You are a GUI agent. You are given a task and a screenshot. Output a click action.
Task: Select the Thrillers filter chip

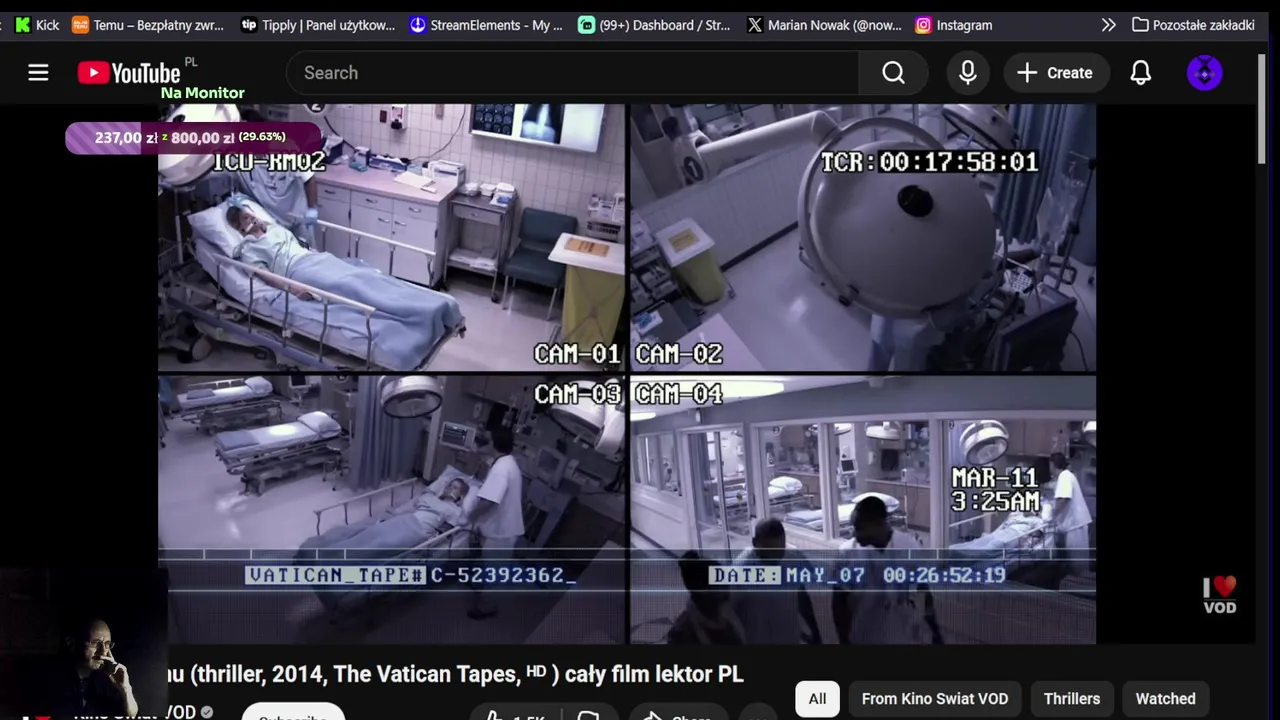click(1072, 699)
